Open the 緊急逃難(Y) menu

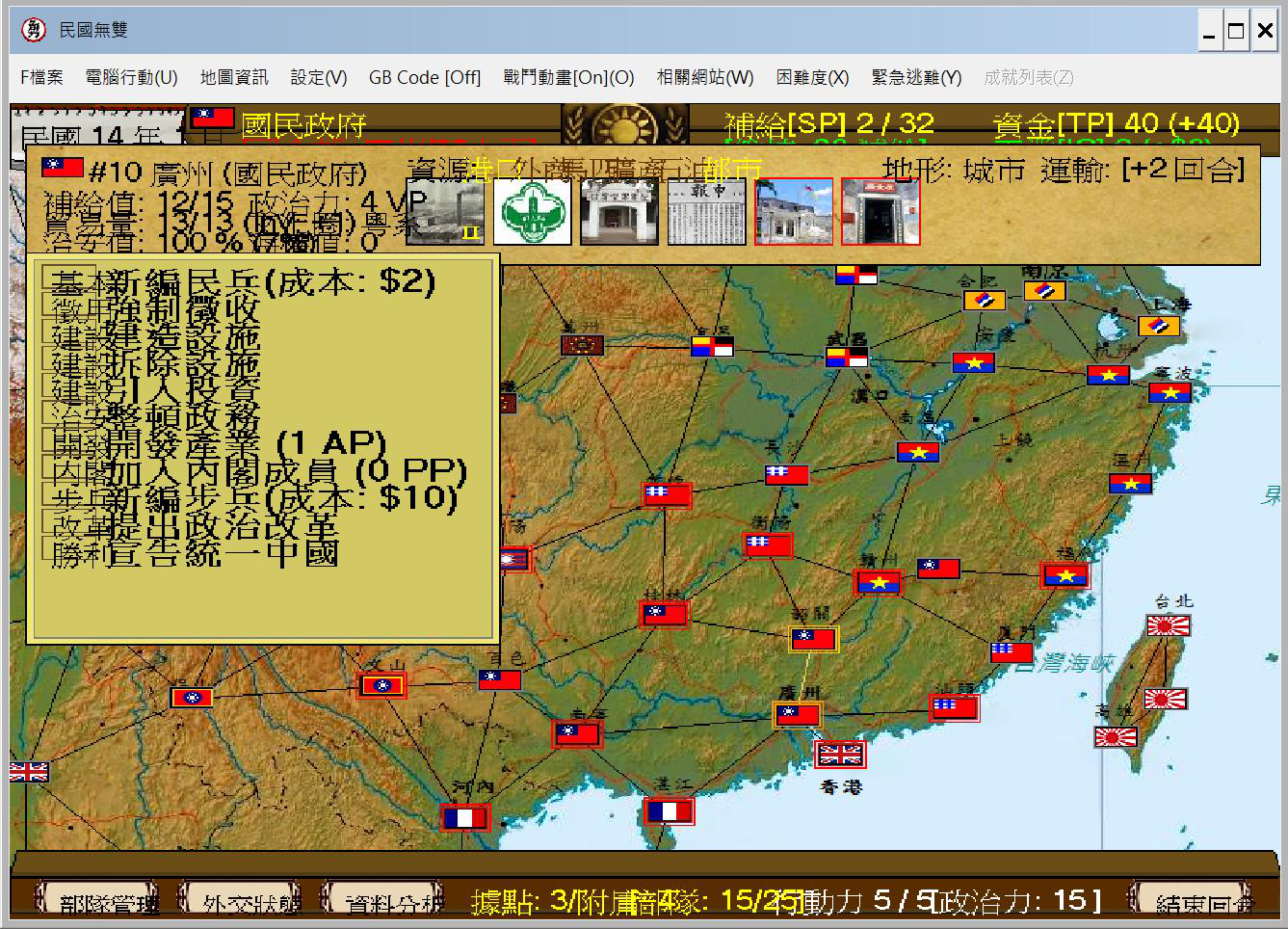tap(916, 77)
